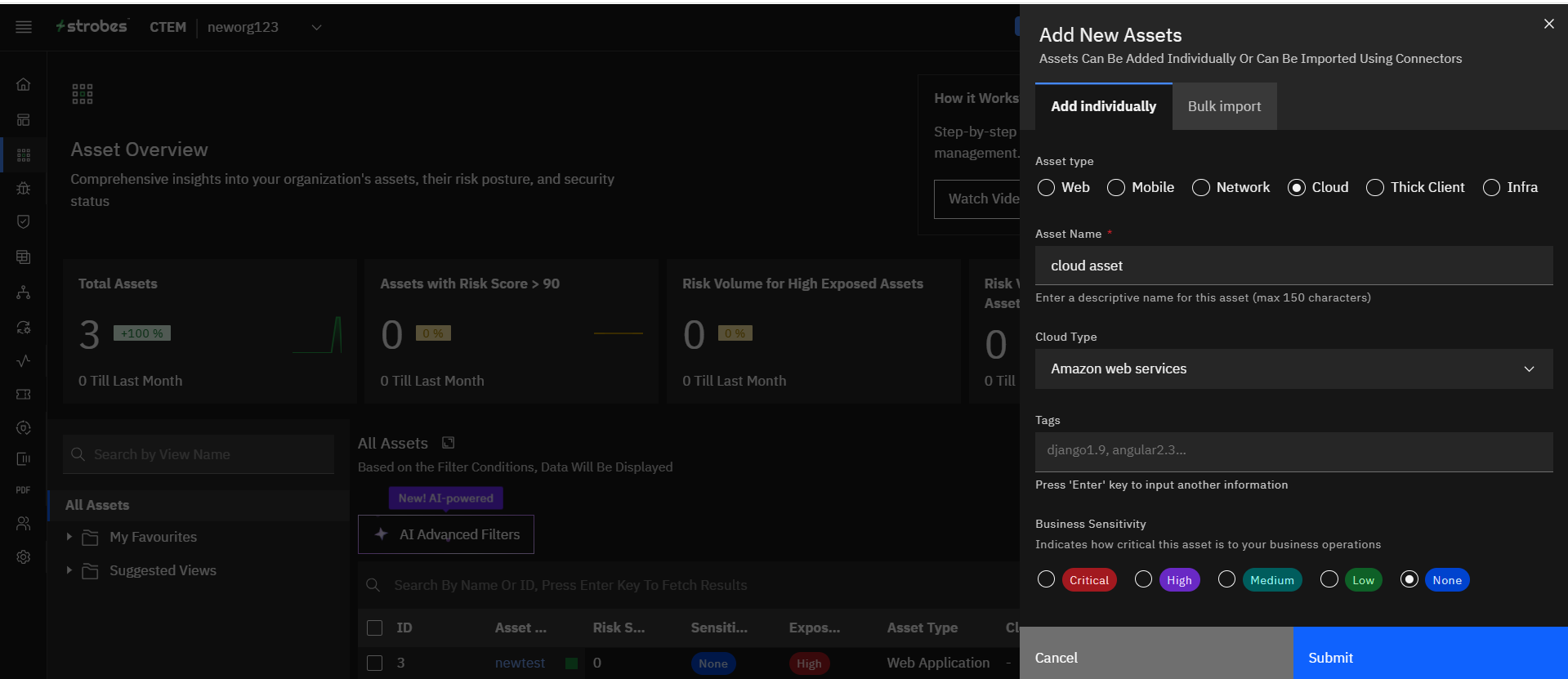This screenshot has width=1568, height=679.
Task: Open the newtest asset link
Action: point(520,663)
